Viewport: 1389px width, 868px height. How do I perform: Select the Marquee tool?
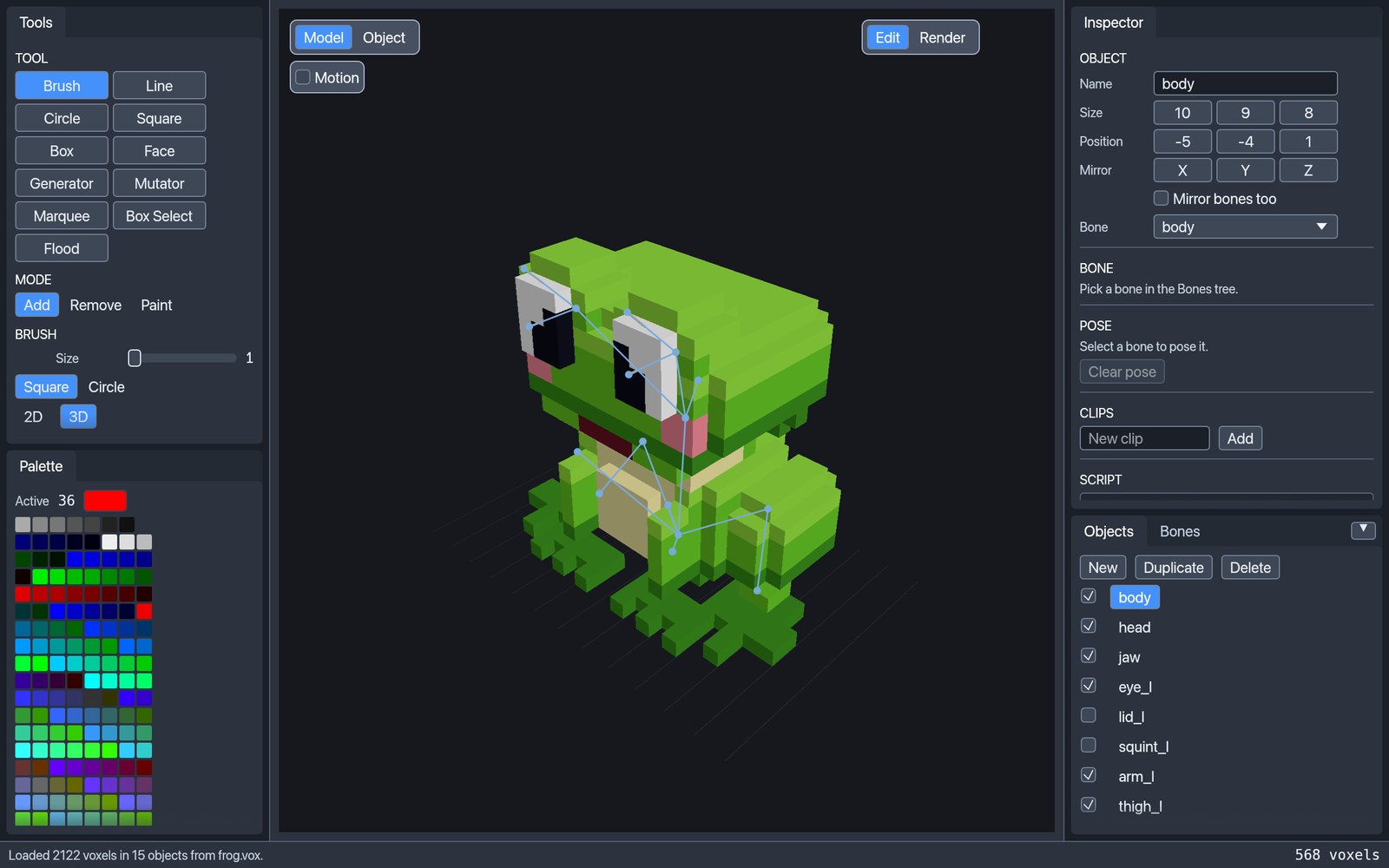click(62, 216)
